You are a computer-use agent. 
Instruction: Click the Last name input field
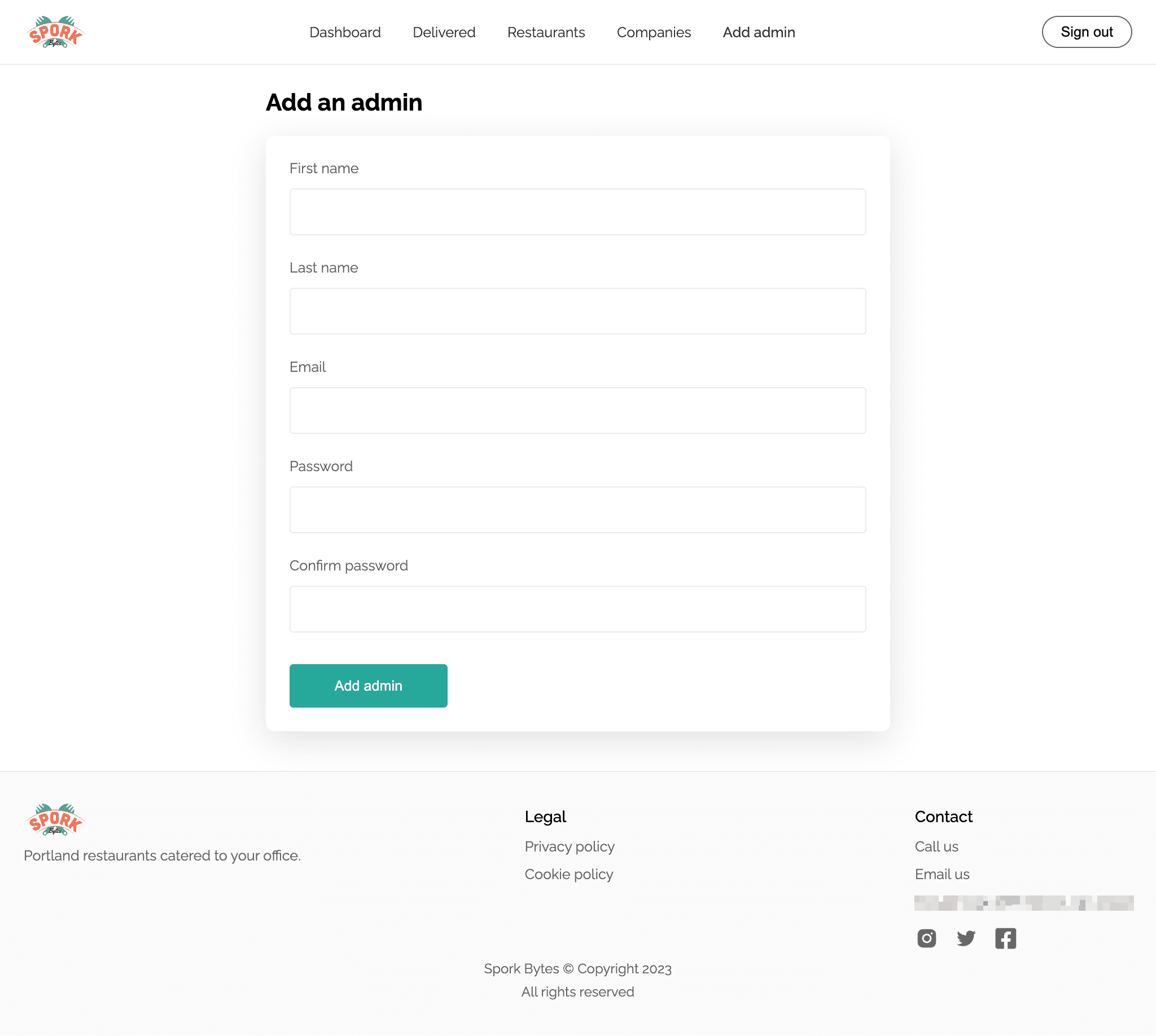point(578,311)
